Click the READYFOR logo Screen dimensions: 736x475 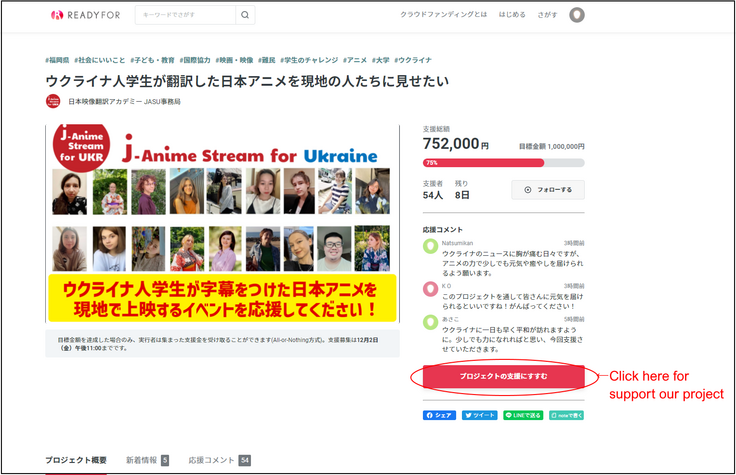click(86, 16)
